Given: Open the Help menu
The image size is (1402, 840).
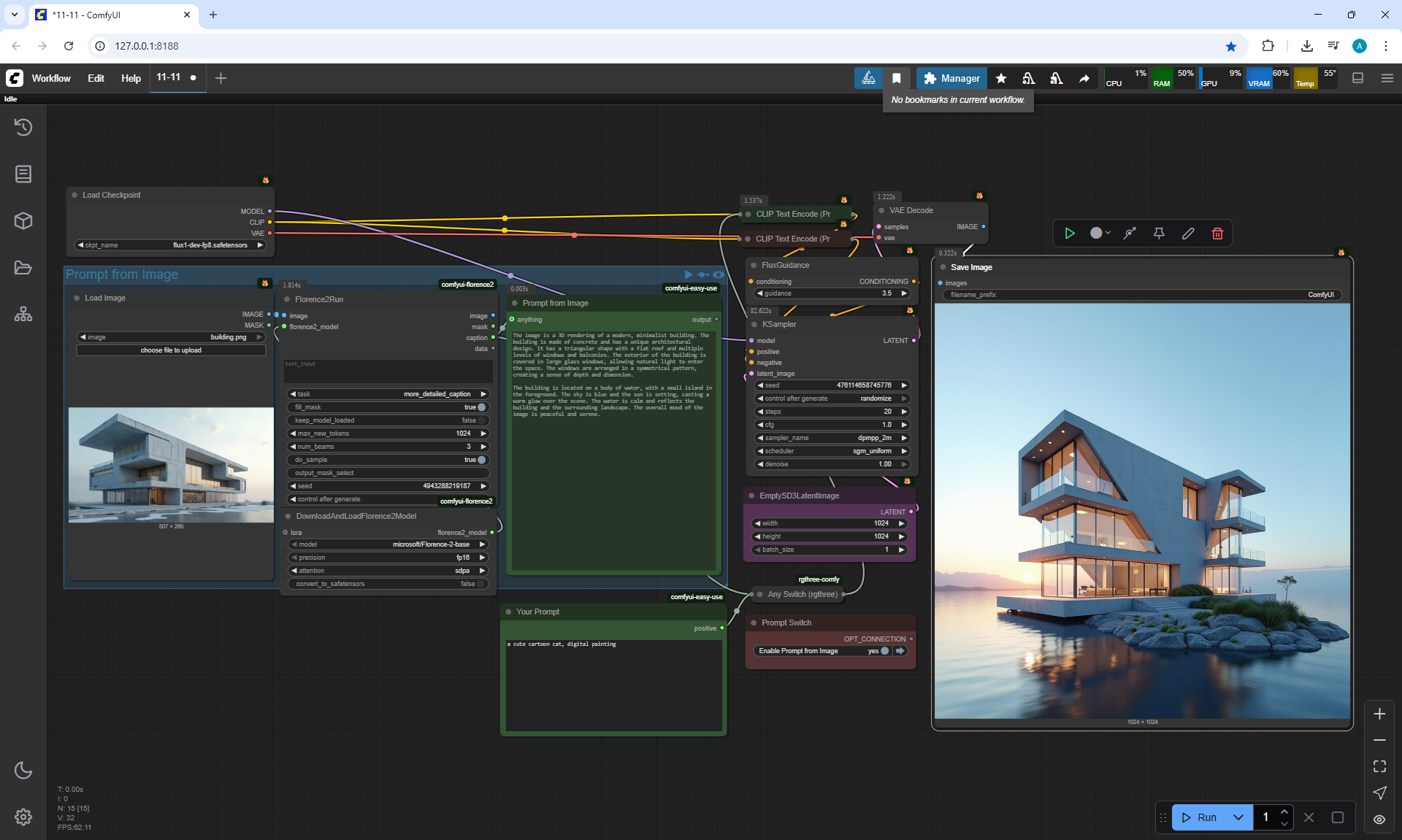Looking at the screenshot, I should point(131,78).
